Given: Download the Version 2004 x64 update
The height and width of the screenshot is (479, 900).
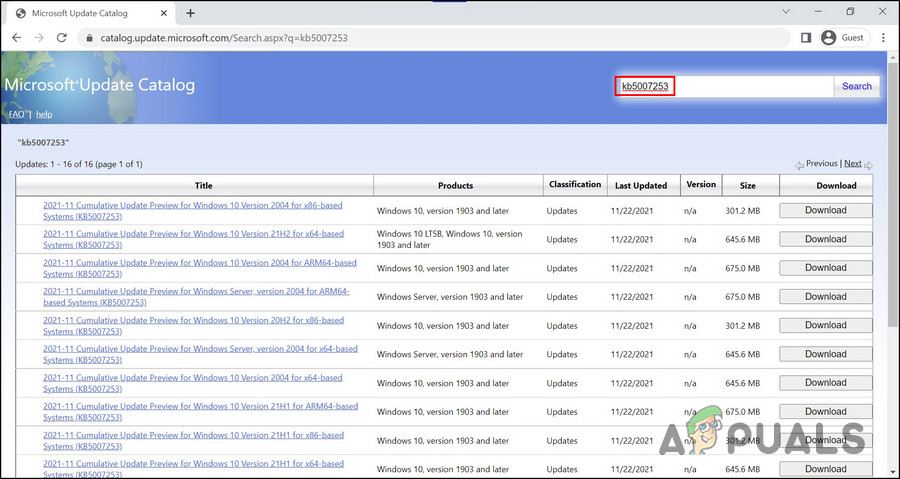Looking at the screenshot, I should pyautogui.click(x=825, y=383).
